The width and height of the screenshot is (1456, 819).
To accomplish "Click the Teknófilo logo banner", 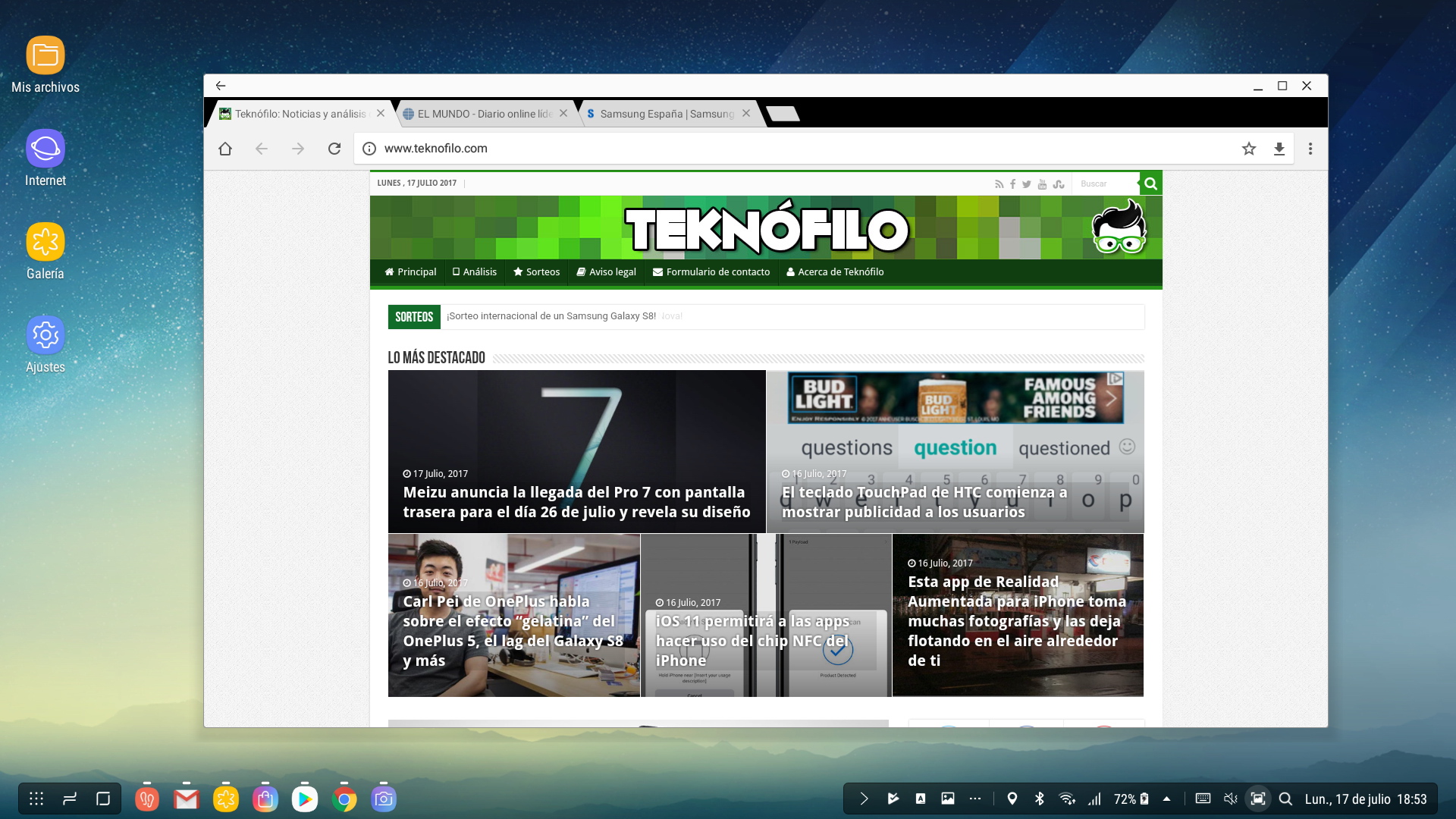I will click(766, 227).
